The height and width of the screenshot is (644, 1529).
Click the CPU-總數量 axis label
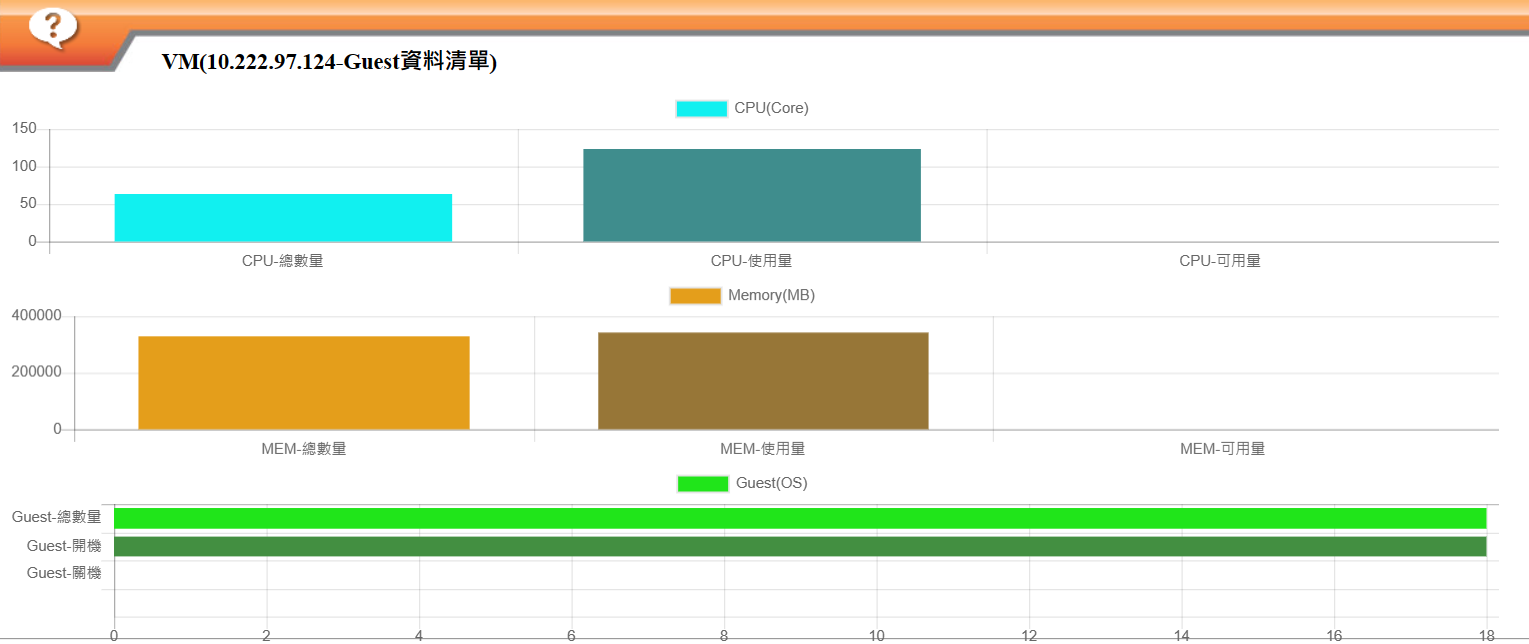tap(283, 261)
